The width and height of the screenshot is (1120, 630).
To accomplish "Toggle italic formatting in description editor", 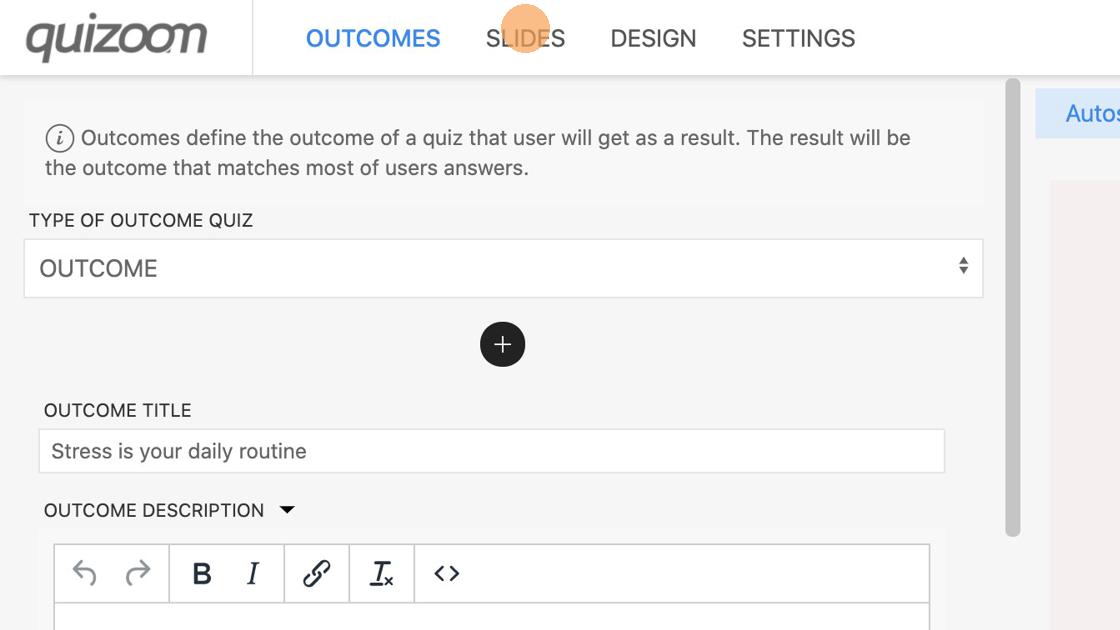I will 253,573.
